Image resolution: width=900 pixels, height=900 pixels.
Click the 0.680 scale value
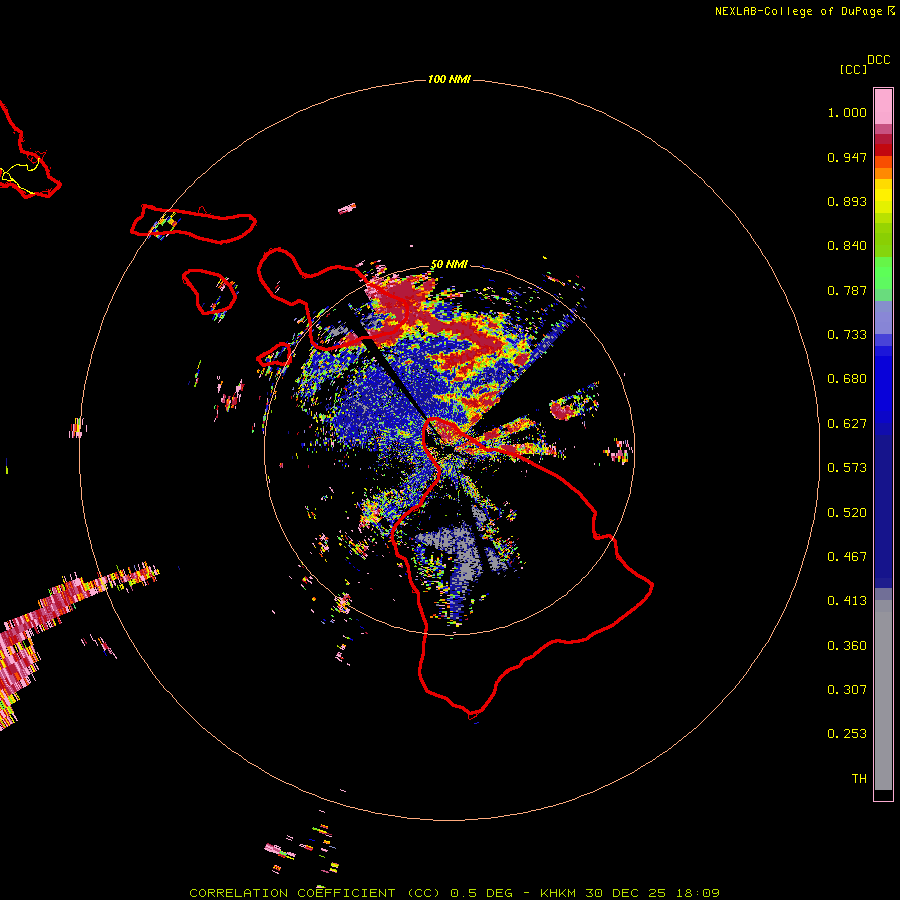coord(847,379)
